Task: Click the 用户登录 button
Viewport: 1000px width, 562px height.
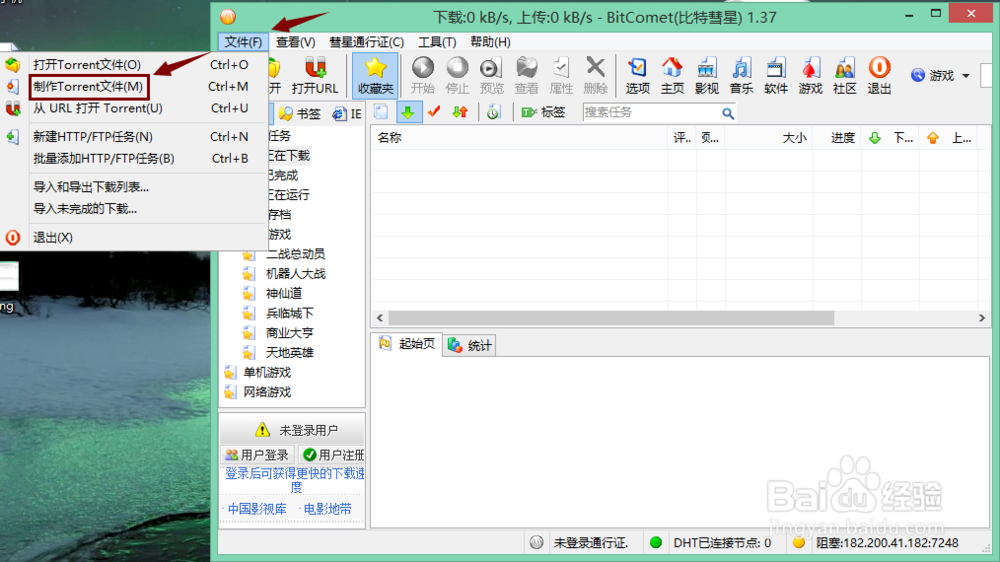Action: [x=256, y=455]
